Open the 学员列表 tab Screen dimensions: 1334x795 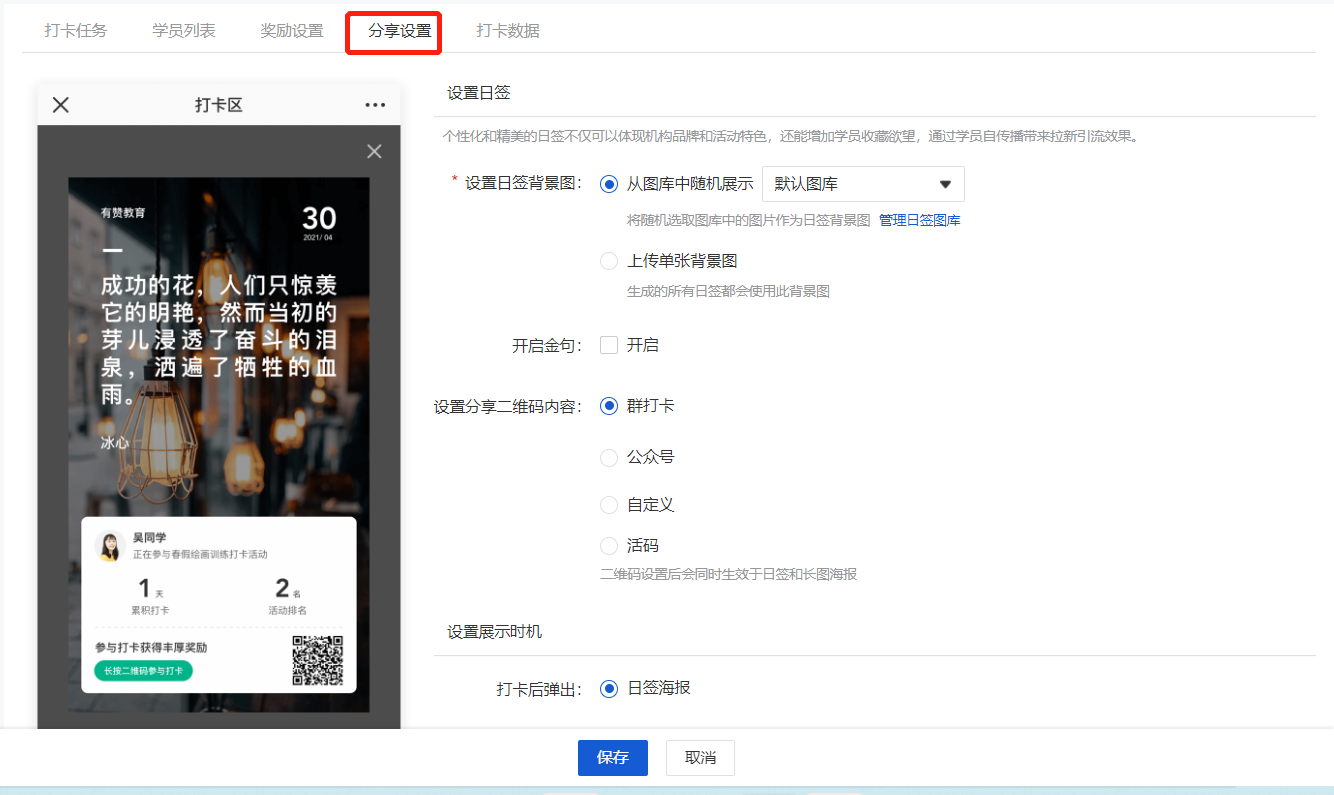pyautogui.click(x=184, y=31)
